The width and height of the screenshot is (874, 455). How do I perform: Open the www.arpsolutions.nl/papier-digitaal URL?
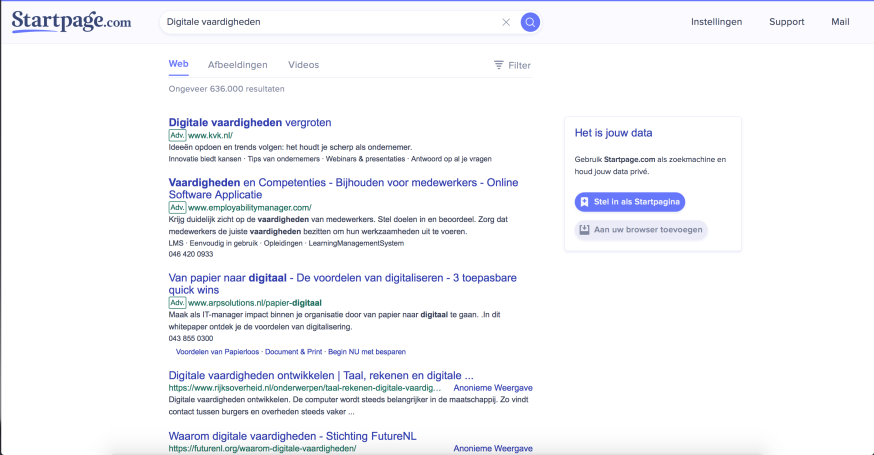click(255, 303)
